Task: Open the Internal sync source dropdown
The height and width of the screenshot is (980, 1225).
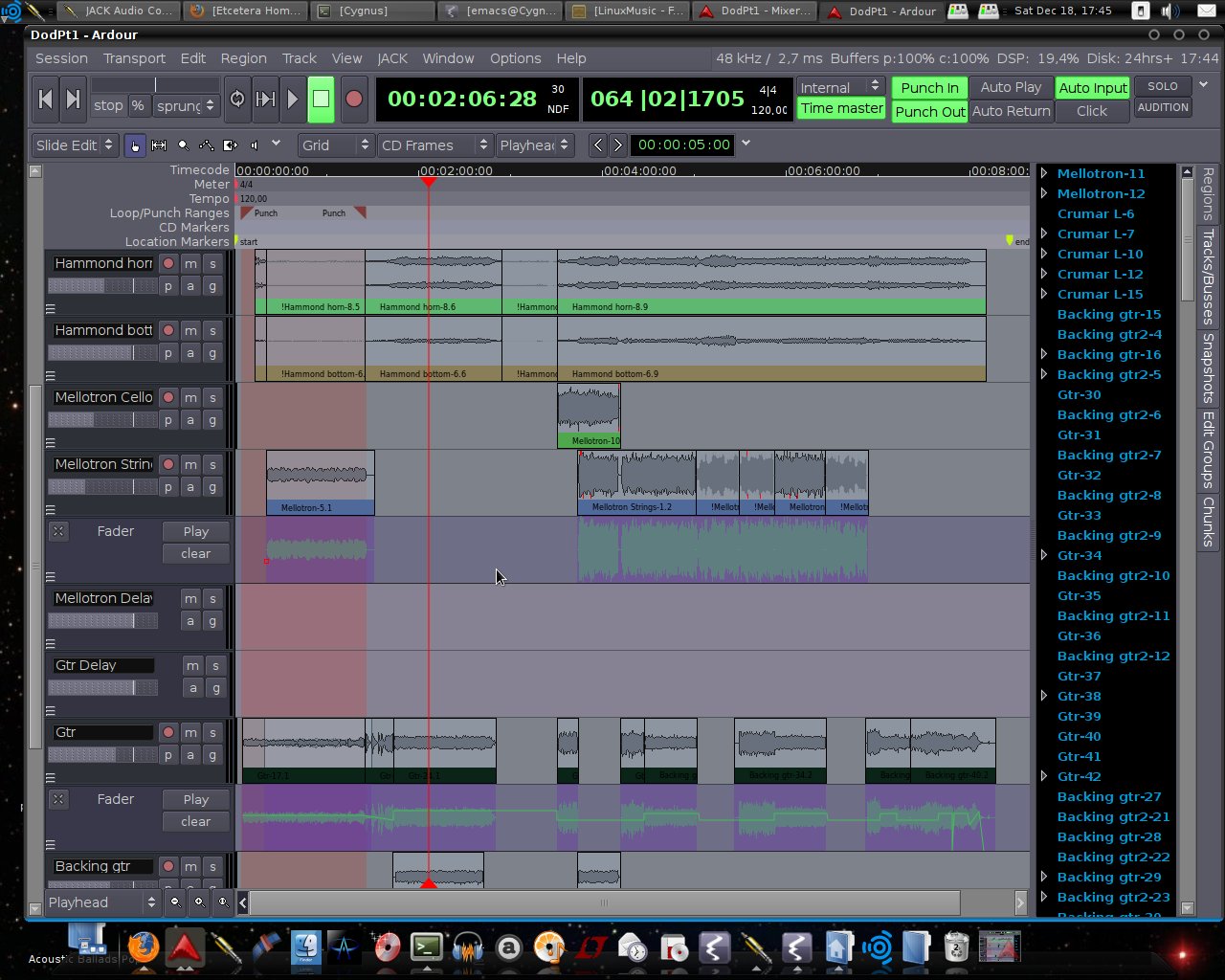Action: [x=840, y=87]
